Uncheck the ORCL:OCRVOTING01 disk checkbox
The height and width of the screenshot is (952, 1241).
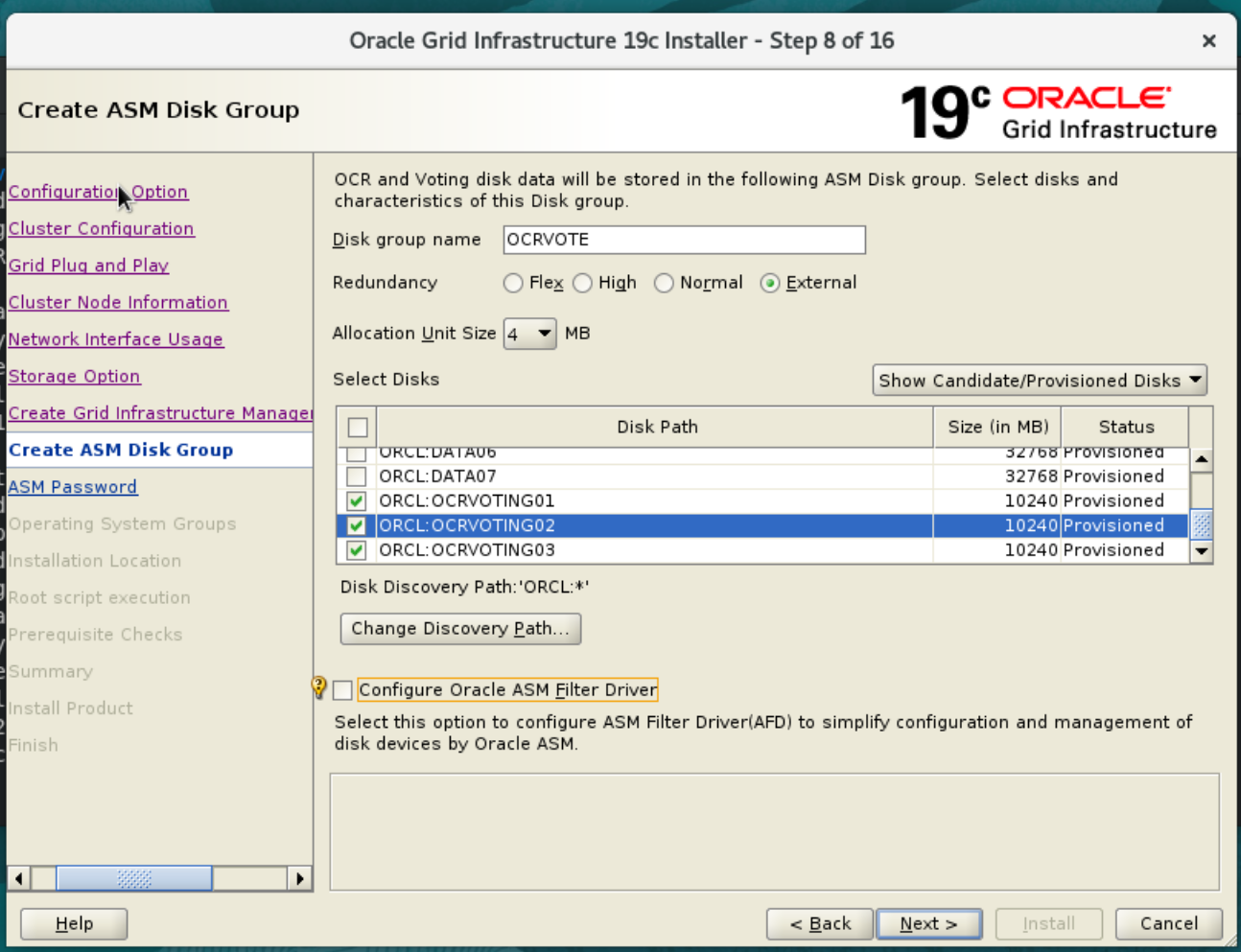point(357,501)
